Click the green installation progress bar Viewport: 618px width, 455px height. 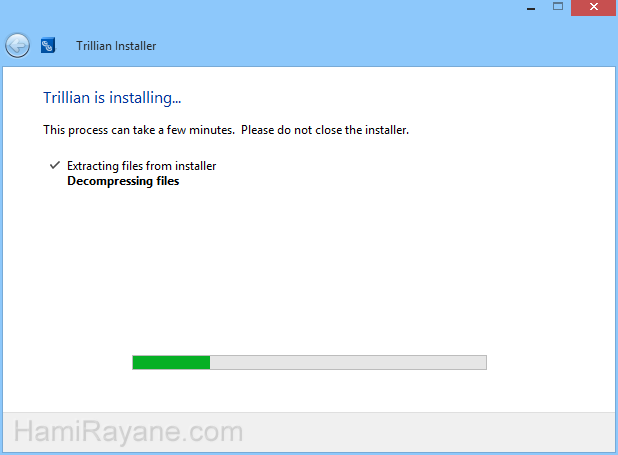(x=309, y=362)
